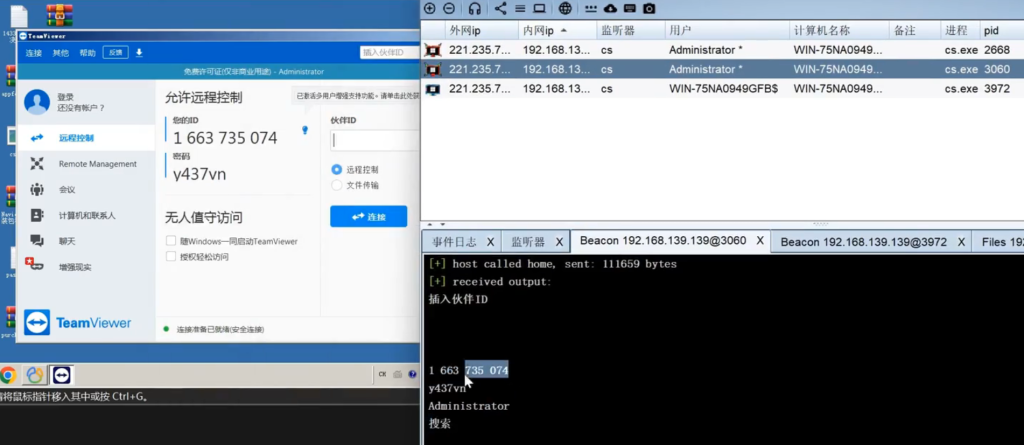Viewport: 1024px width, 445px height.
Task: Switch to 事件日志 tab
Action: pyautogui.click(x=454, y=242)
